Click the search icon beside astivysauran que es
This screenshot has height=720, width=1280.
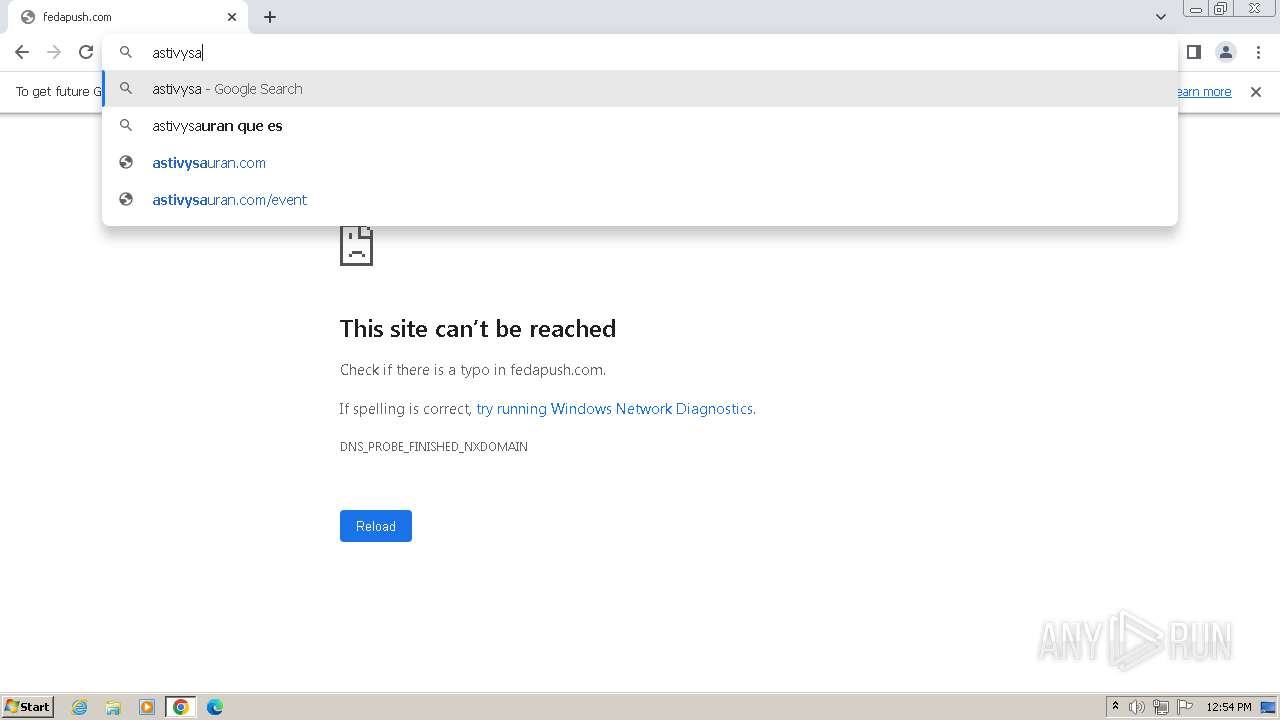[126, 125]
